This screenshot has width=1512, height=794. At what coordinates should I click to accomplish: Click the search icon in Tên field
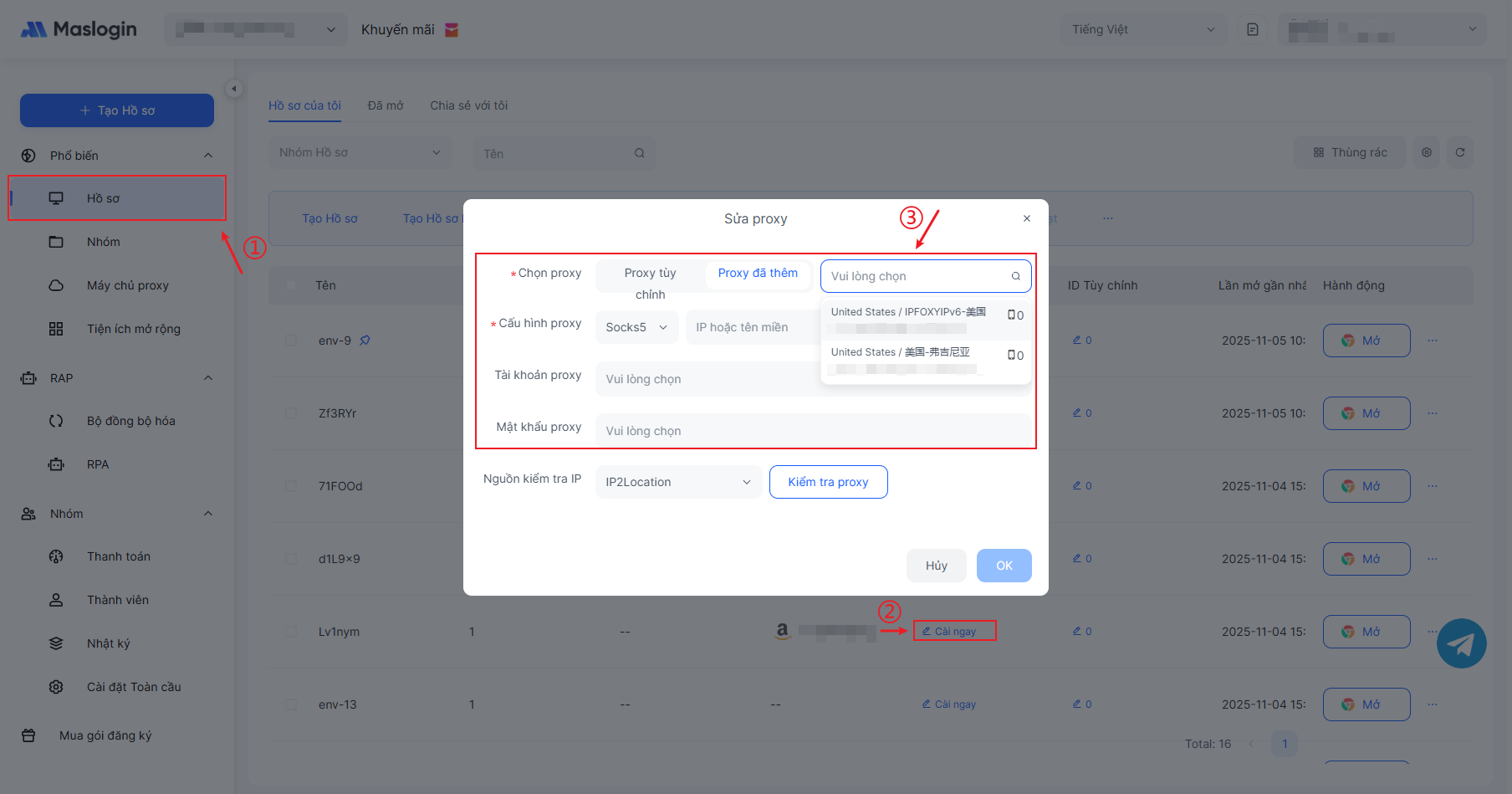click(640, 153)
